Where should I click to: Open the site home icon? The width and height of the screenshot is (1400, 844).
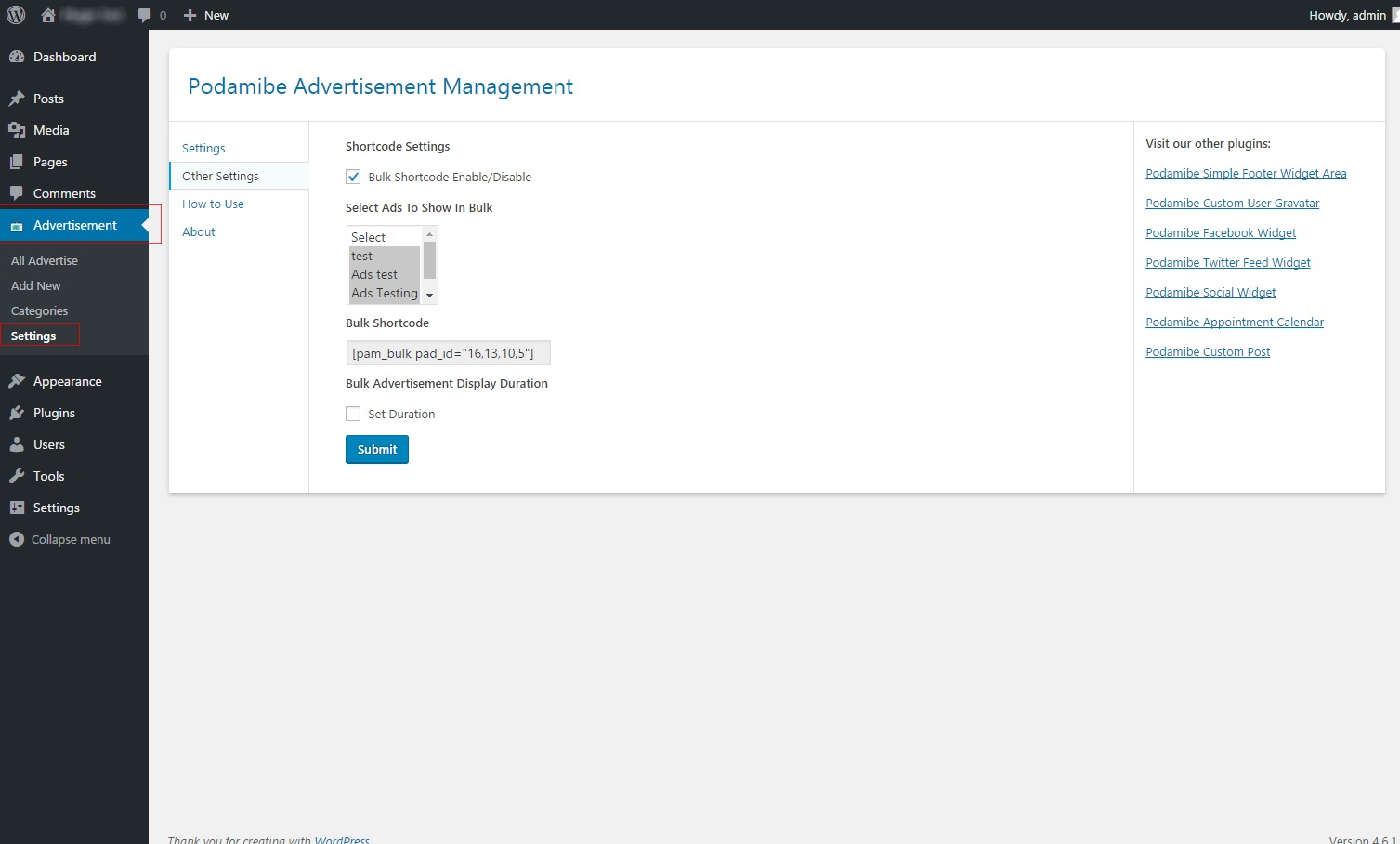click(48, 15)
